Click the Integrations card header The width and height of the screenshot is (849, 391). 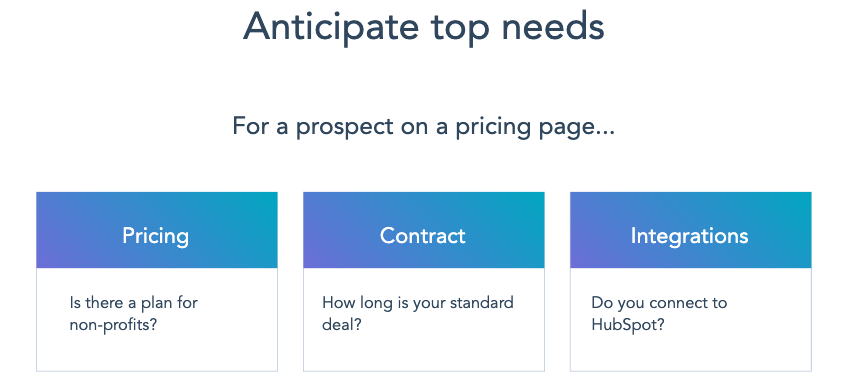690,230
